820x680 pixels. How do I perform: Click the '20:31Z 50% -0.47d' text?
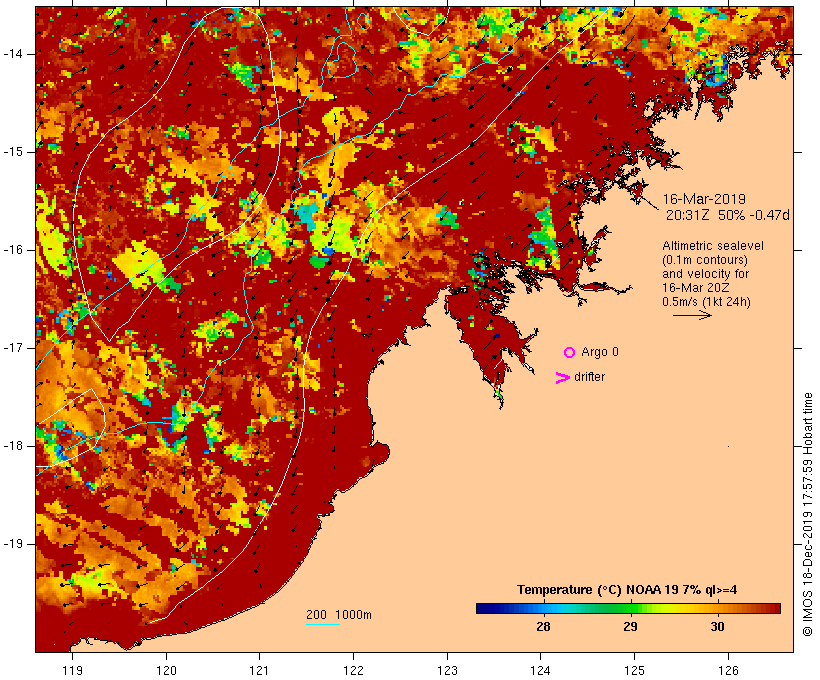click(x=727, y=215)
